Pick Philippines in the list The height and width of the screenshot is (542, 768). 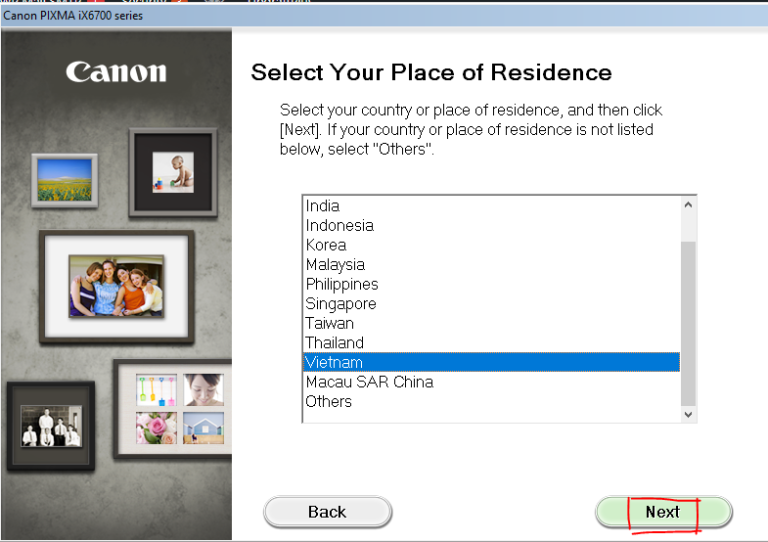pos(342,284)
